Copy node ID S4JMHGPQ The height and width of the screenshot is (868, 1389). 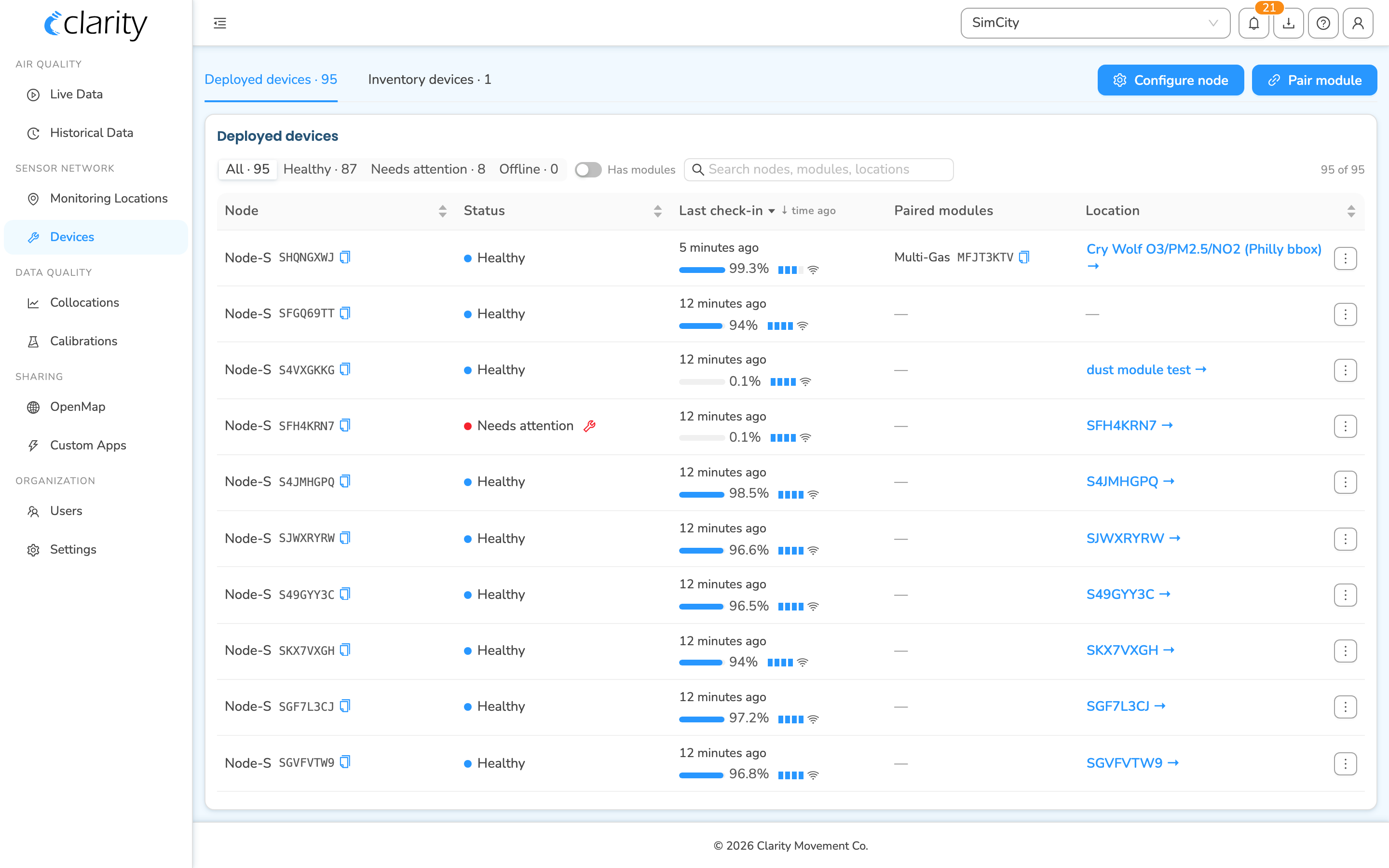coord(345,481)
